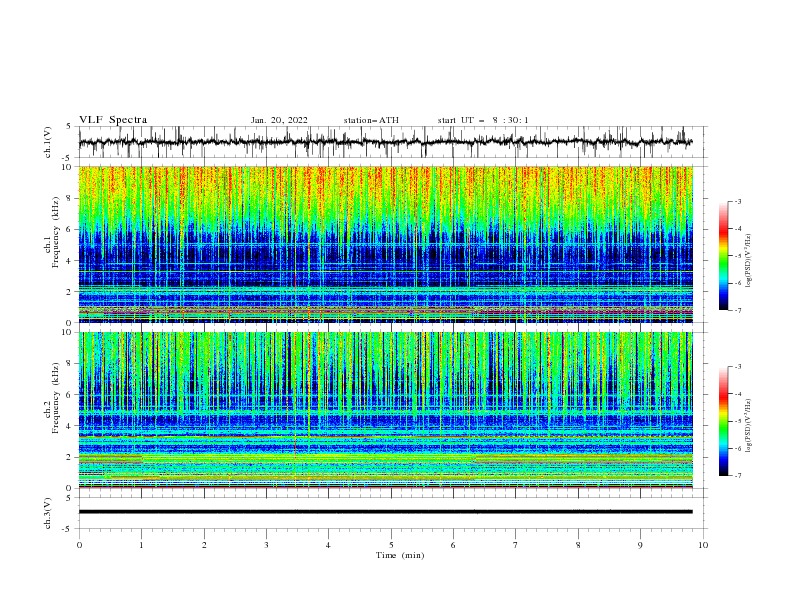Click the "-3" label on ch.2 colorbar
Image resolution: width=792 pixels, height=612 pixels.
click(x=738, y=367)
